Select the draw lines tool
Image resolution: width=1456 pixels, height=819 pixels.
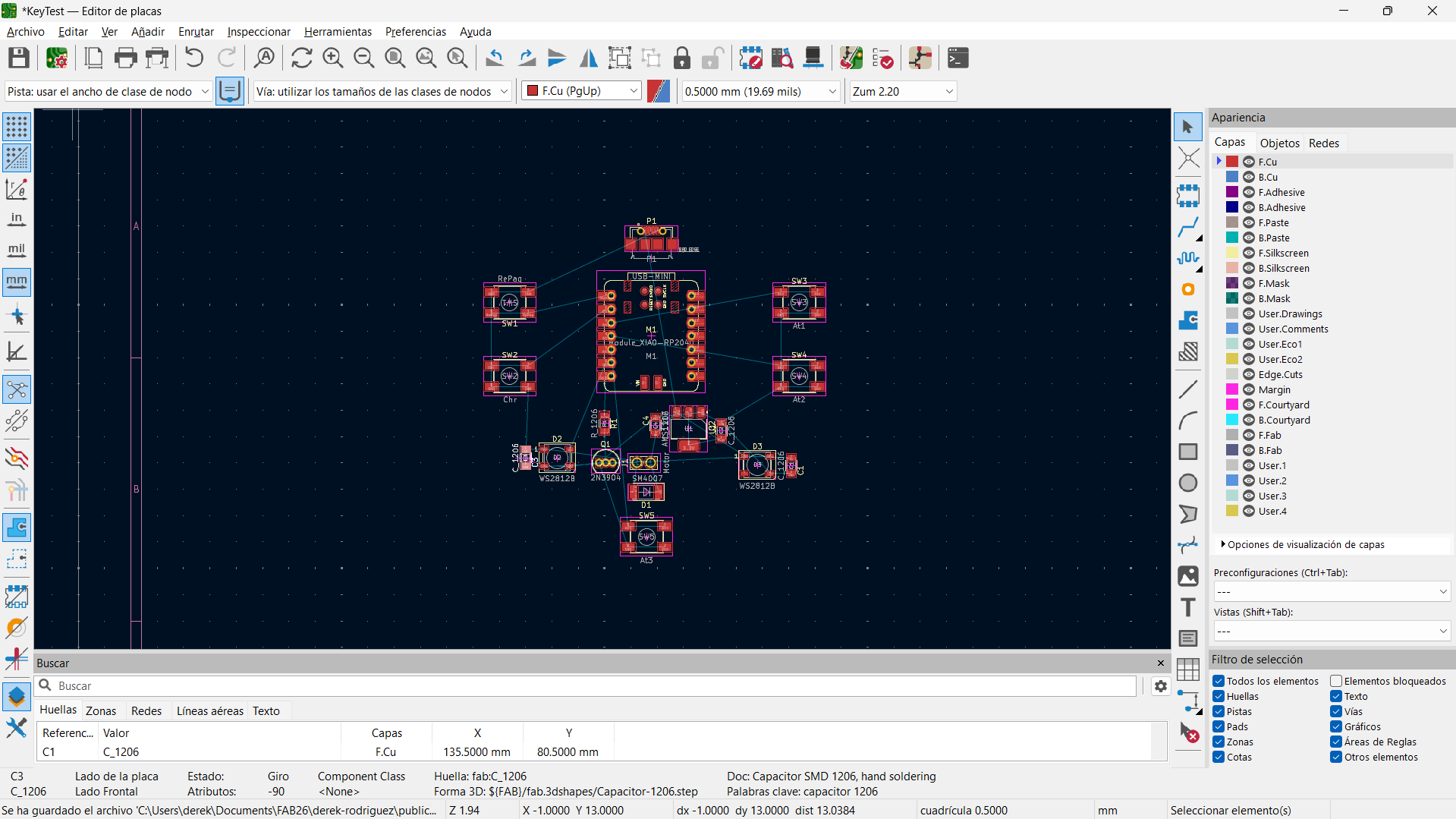pos(1188,389)
